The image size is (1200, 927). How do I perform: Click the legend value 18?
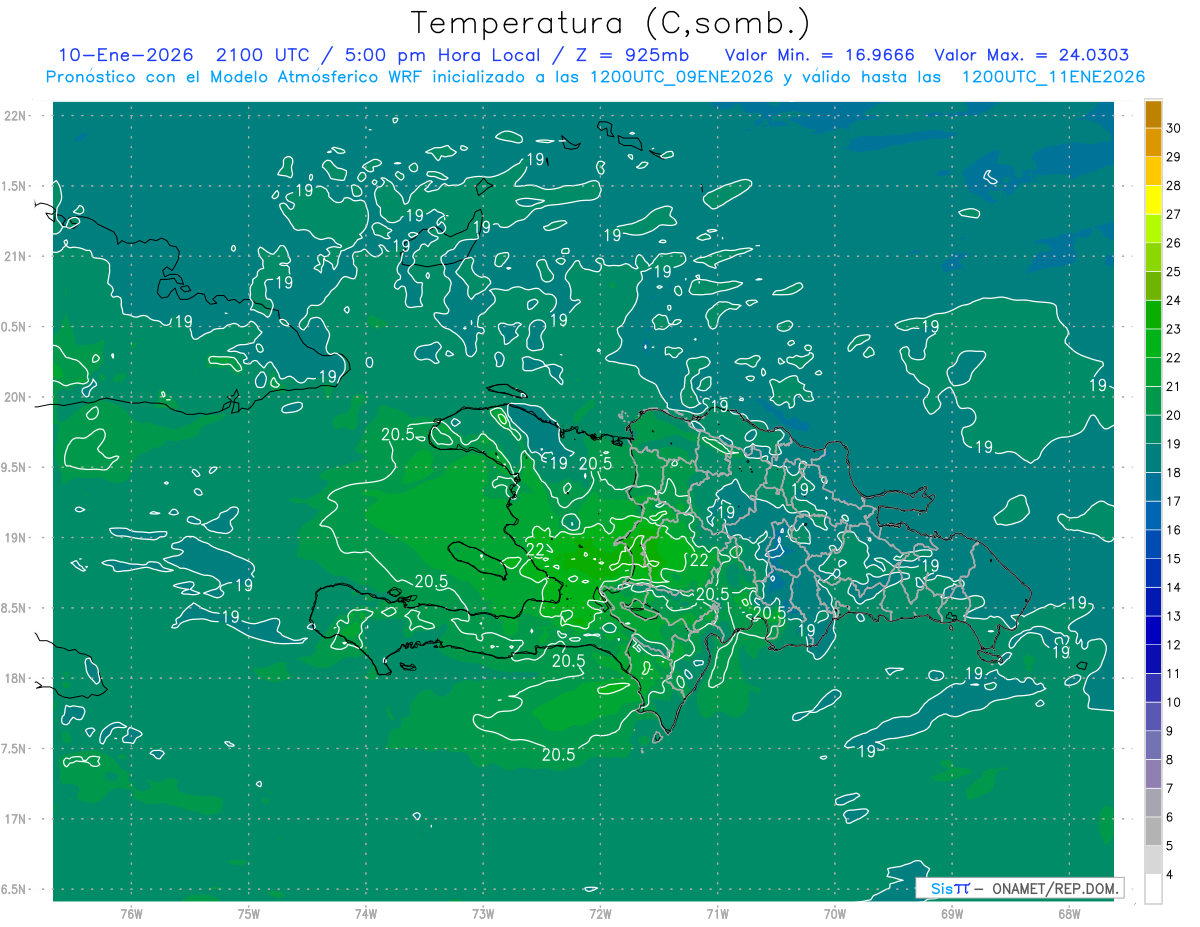1173,472
